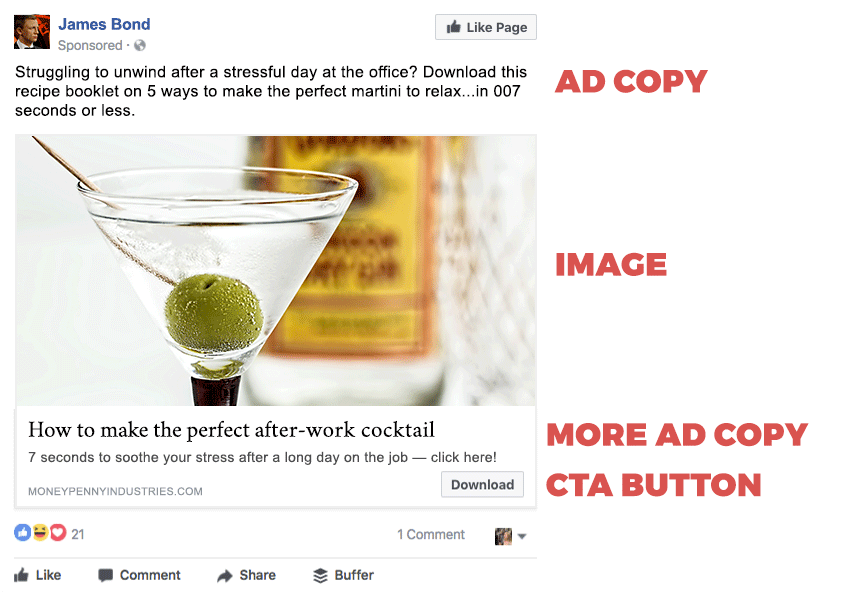The height and width of the screenshot is (592, 864).
Task: Click the laughing face reaction icon
Action: [x=40, y=532]
